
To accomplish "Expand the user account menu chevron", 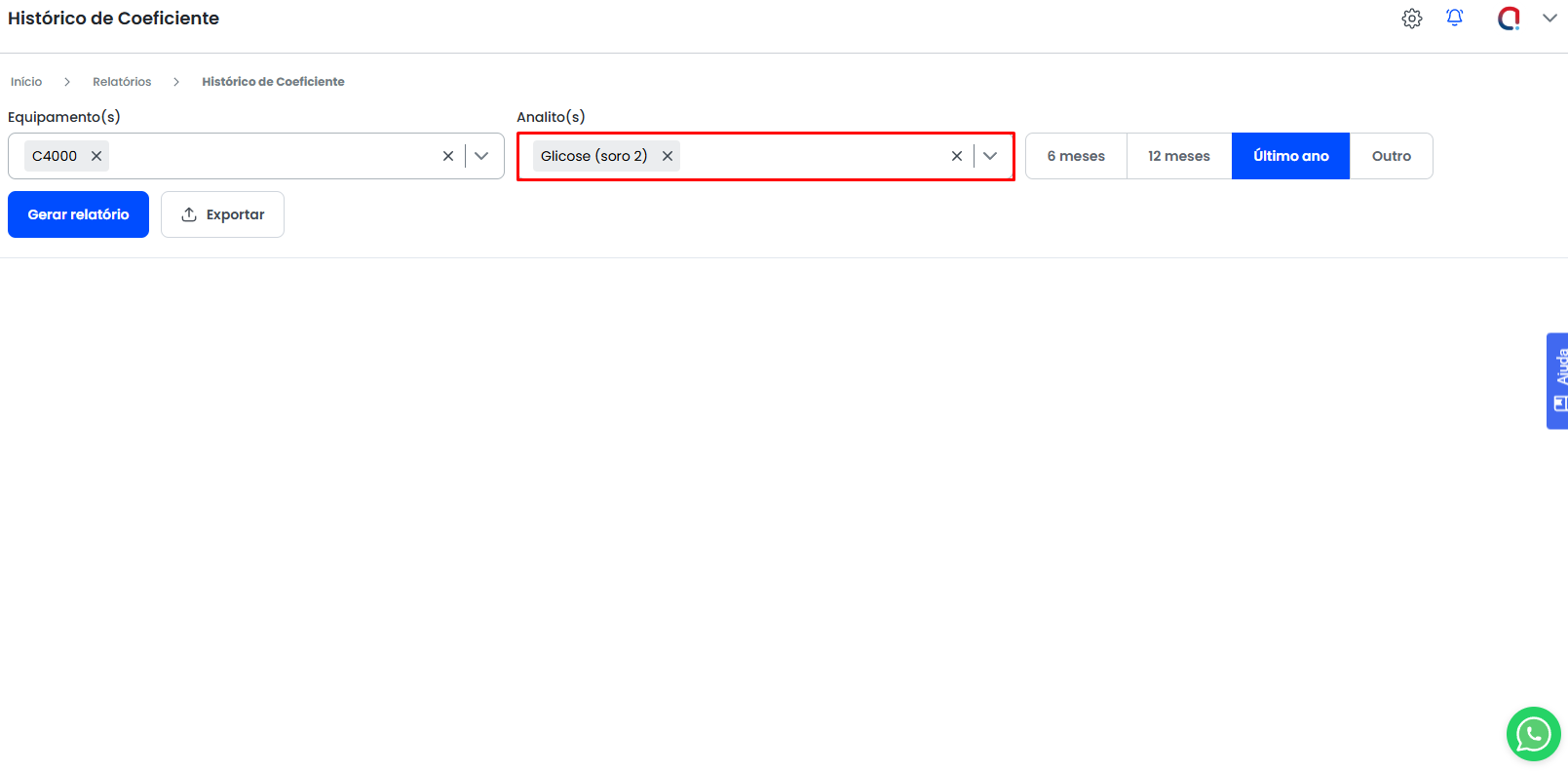I will click(x=1549, y=19).
